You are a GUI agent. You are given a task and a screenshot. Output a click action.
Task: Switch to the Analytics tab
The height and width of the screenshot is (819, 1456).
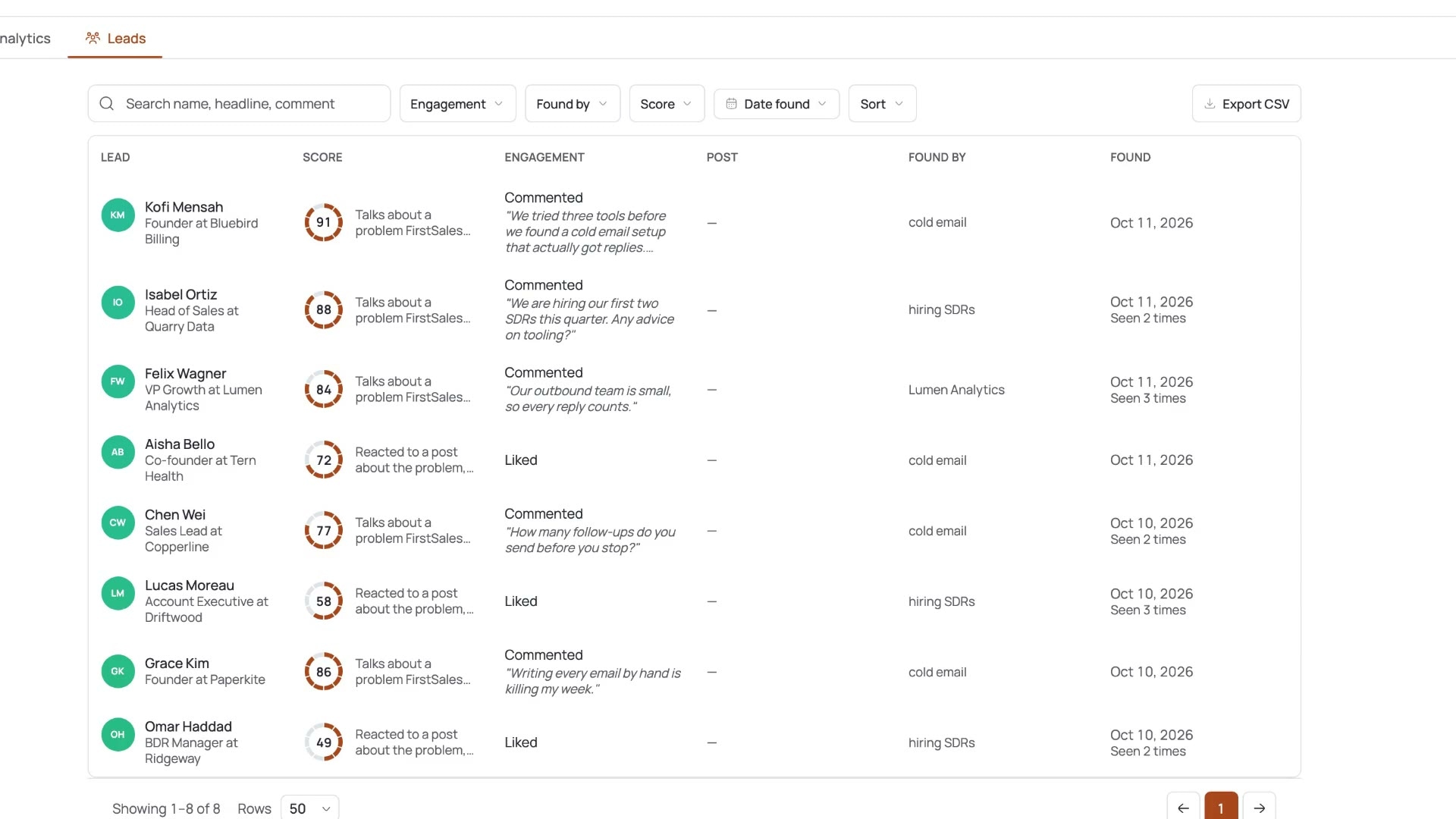pyautogui.click(x=25, y=38)
